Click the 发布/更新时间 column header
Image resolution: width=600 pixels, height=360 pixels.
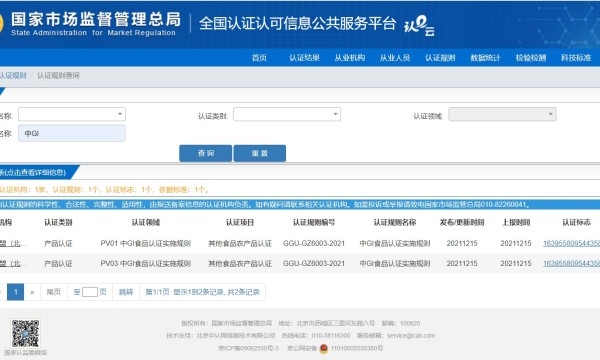462,222
